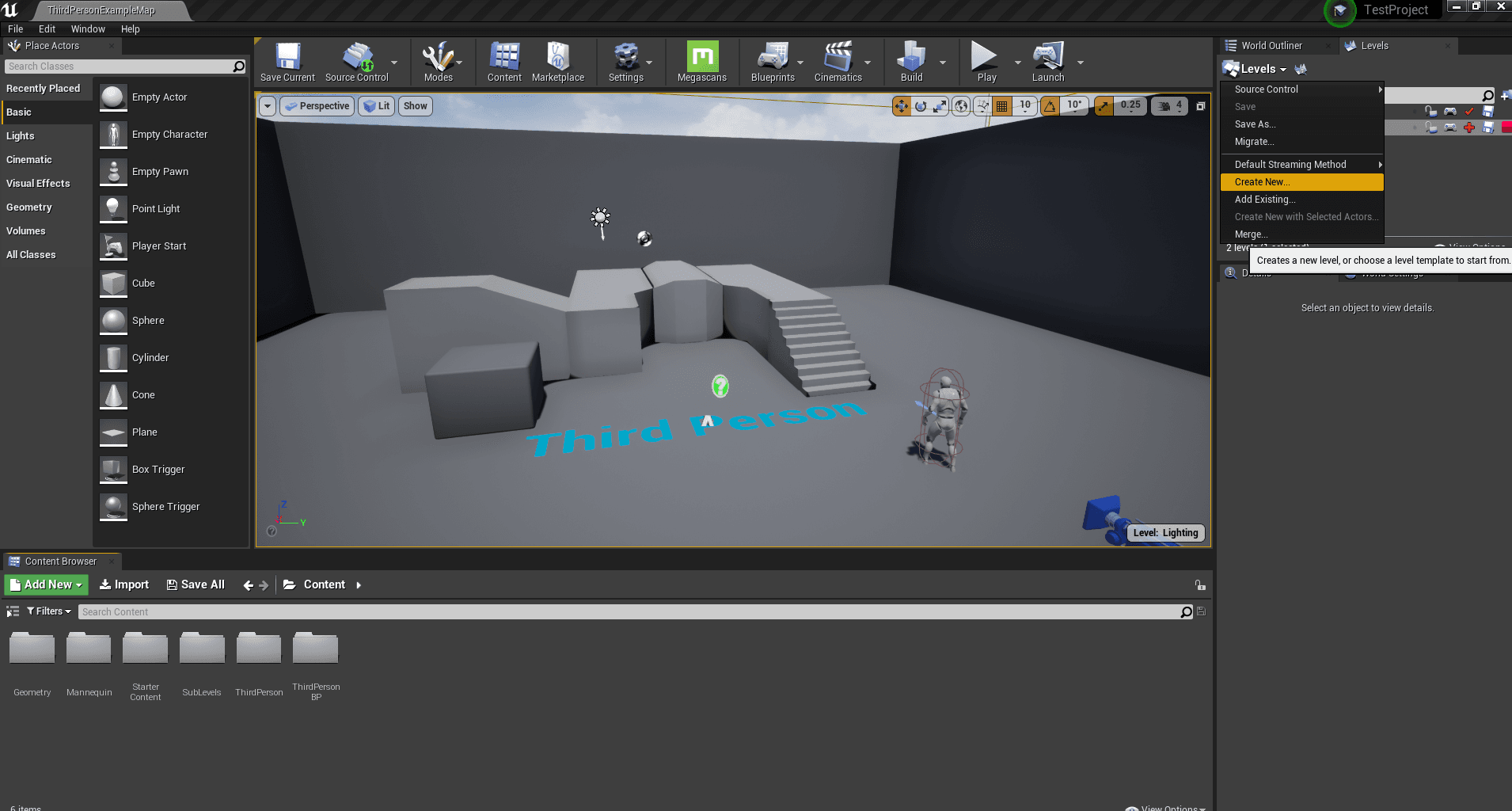Toggle rotation snapping angle icon
1512x811 pixels.
coord(1050,105)
